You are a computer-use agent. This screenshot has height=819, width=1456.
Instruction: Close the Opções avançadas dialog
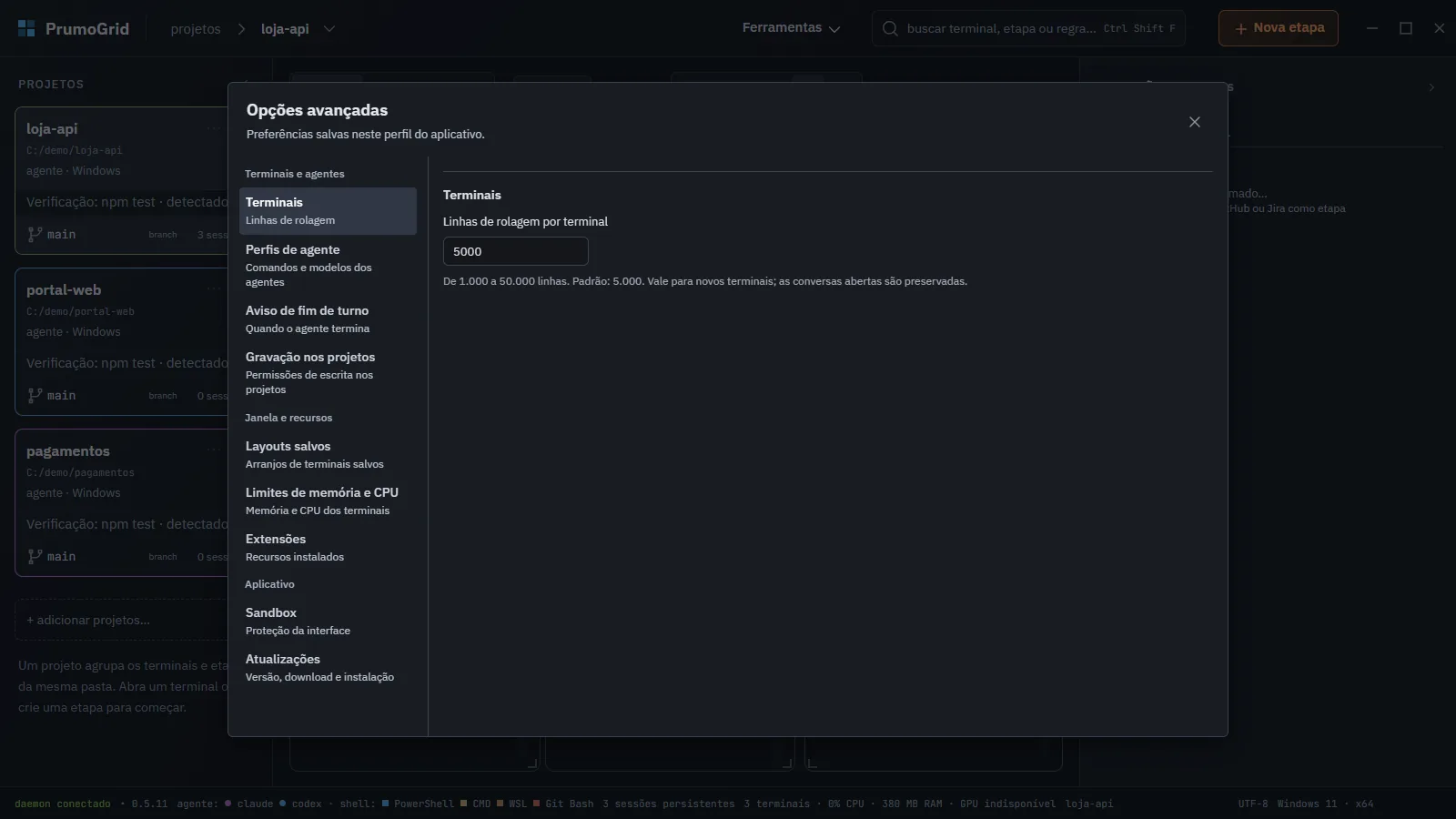[1195, 122]
